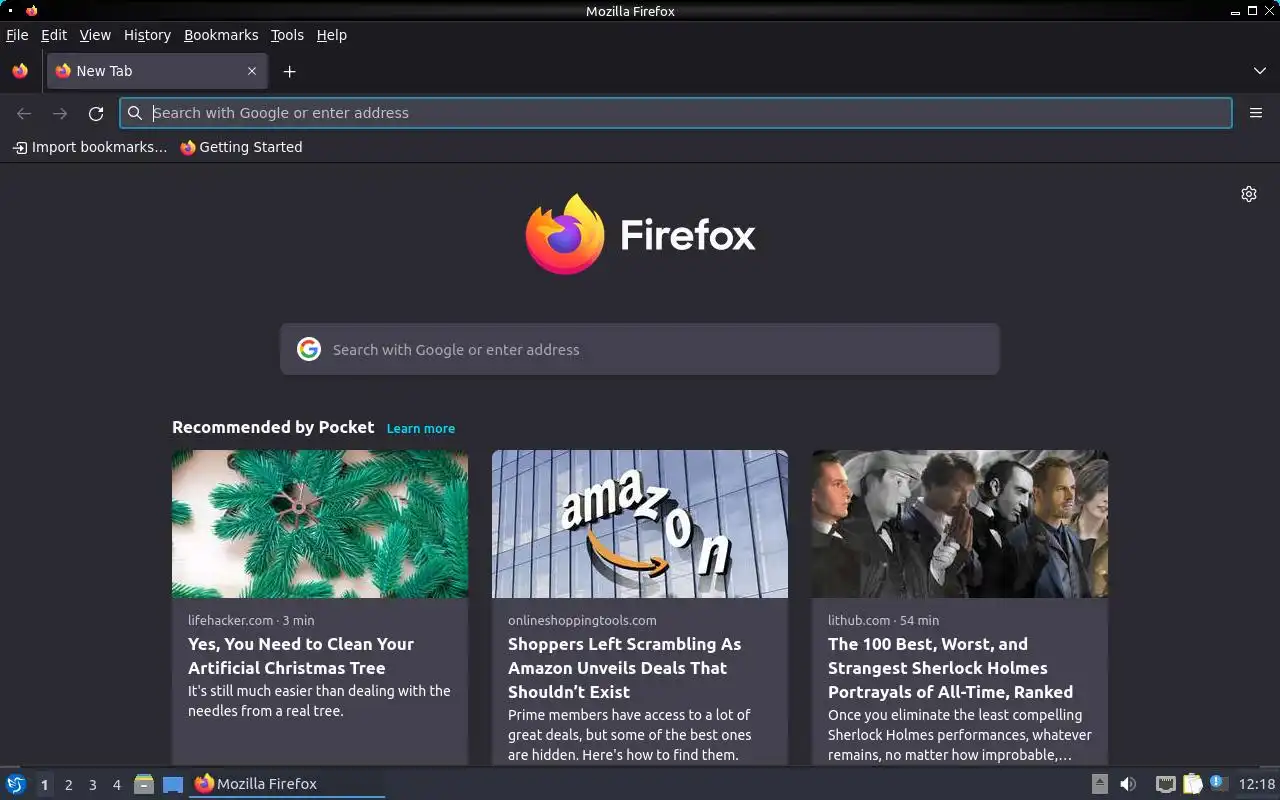Click the Firefox logo on page

click(640, 235)
